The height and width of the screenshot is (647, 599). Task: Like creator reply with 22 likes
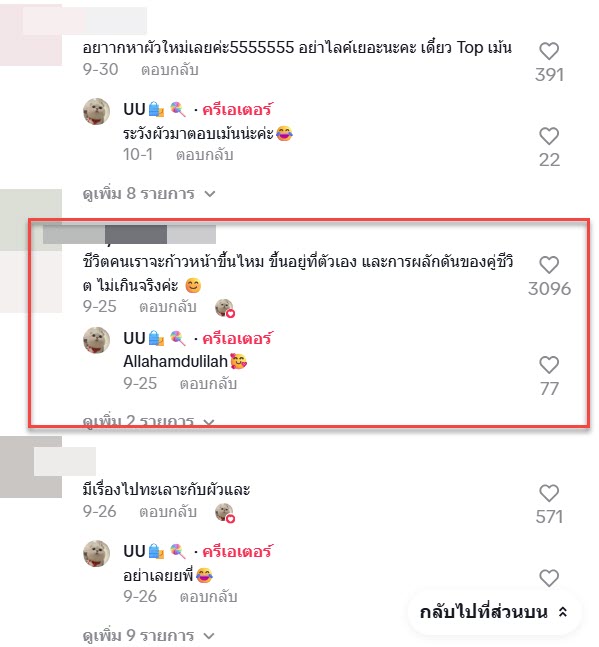[x=549, y=136]
